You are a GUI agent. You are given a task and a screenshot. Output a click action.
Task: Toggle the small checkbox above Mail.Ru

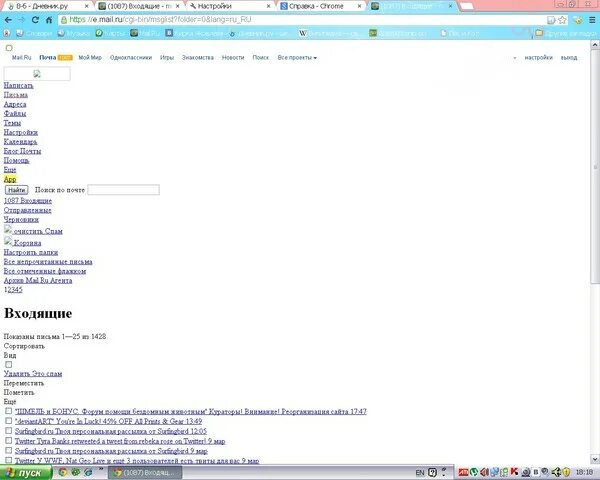click(x=9, y=48)
